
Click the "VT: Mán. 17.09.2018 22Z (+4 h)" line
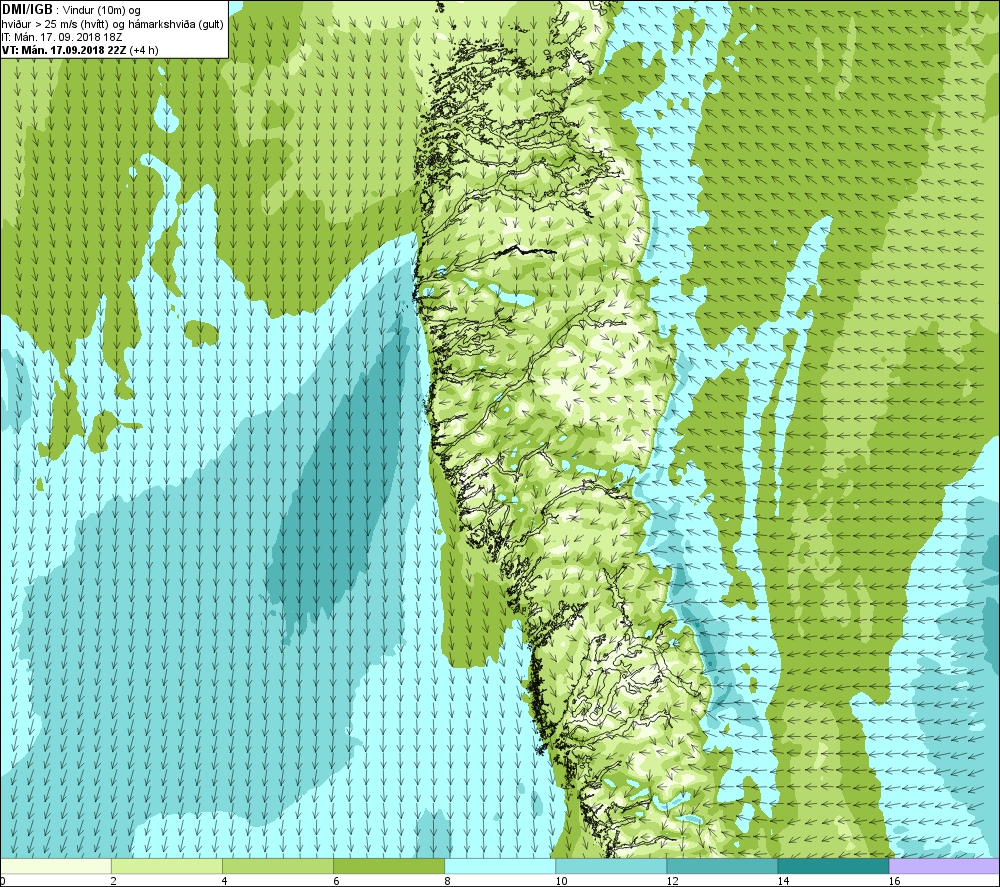pos(80,50)
